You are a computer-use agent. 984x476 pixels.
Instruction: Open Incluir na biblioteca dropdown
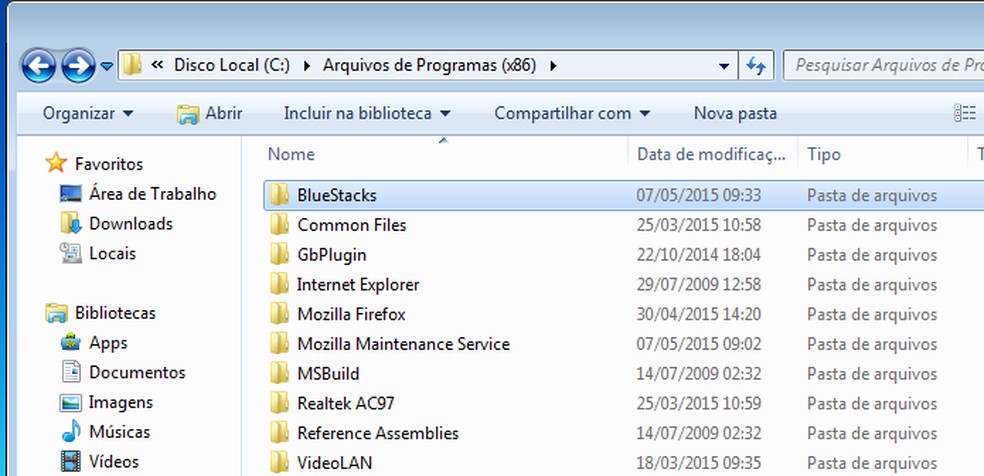(367, 114)
